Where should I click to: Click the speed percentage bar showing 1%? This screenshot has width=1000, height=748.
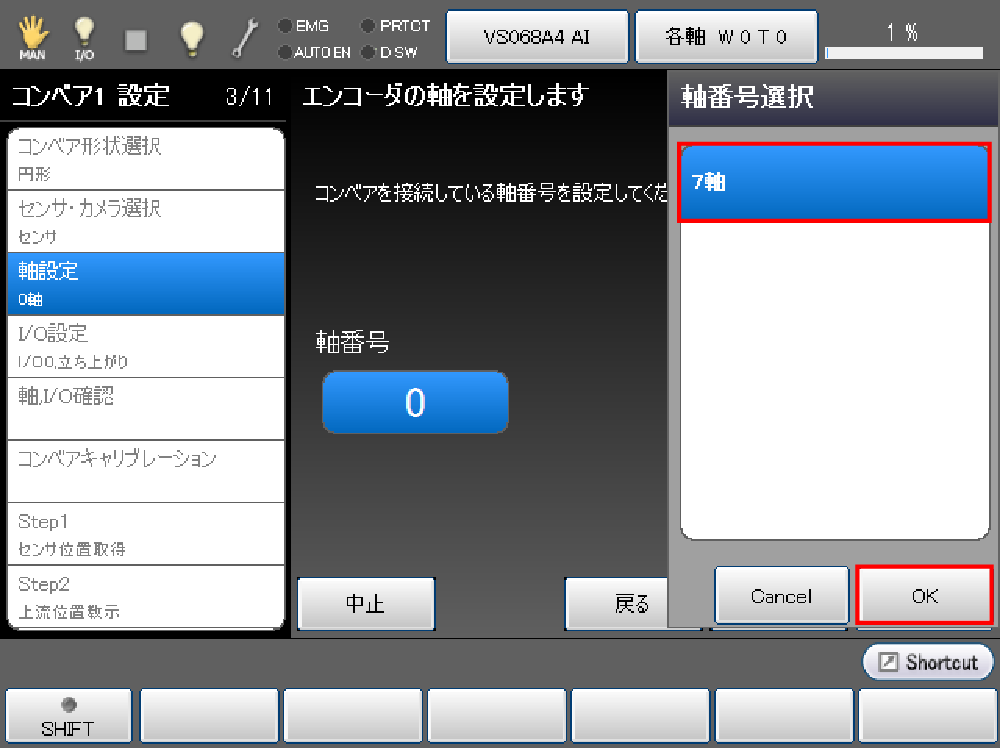point(903,42)
